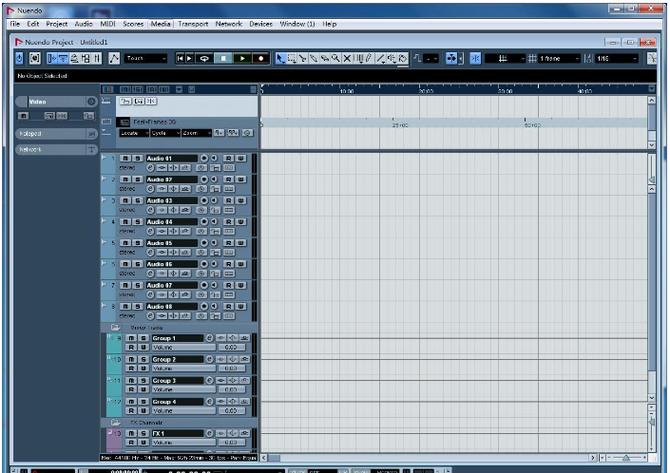Go to the previous marker

click(180, 58)
